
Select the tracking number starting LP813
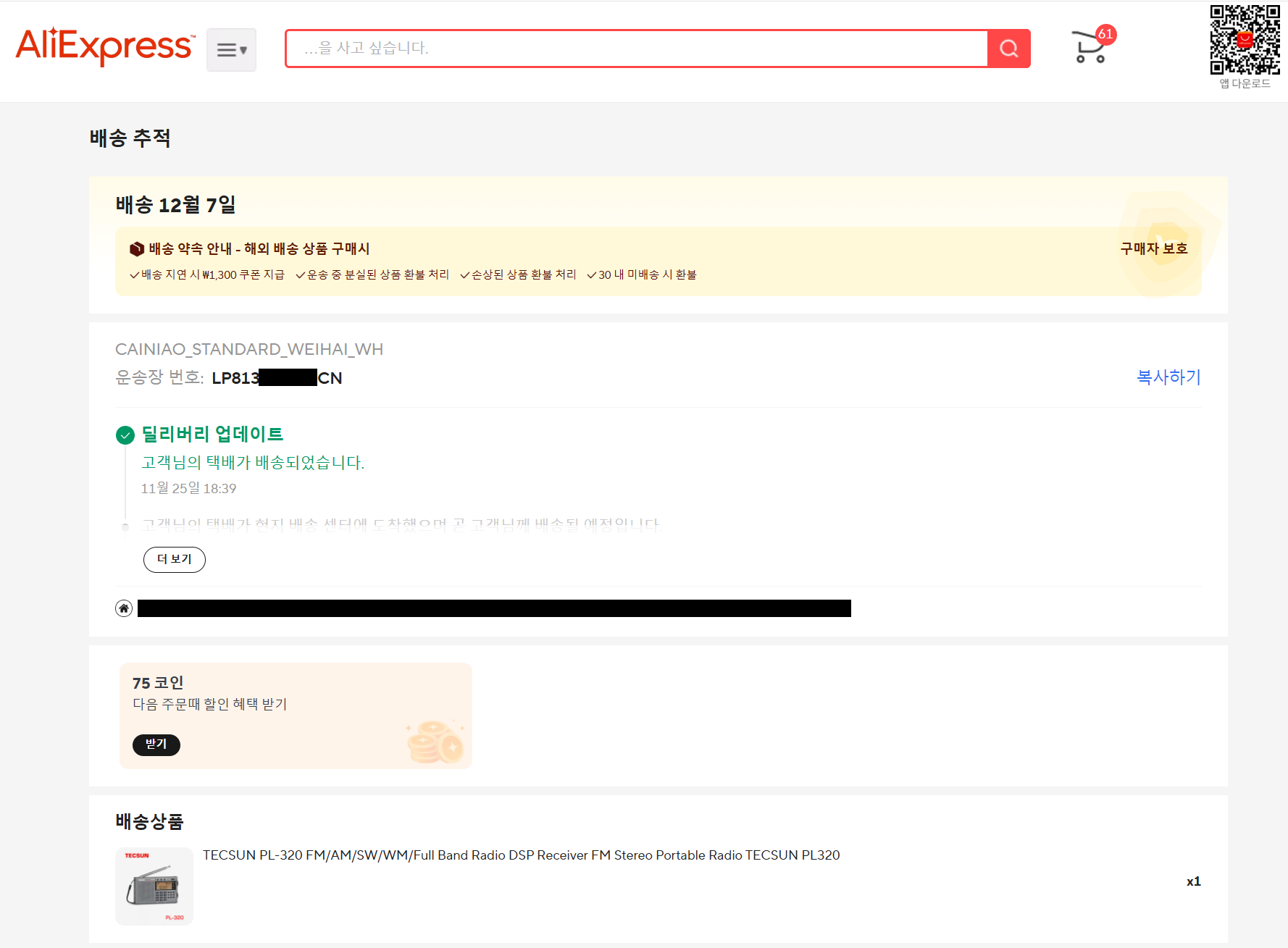pyautogui.click(x=277, y=378)
